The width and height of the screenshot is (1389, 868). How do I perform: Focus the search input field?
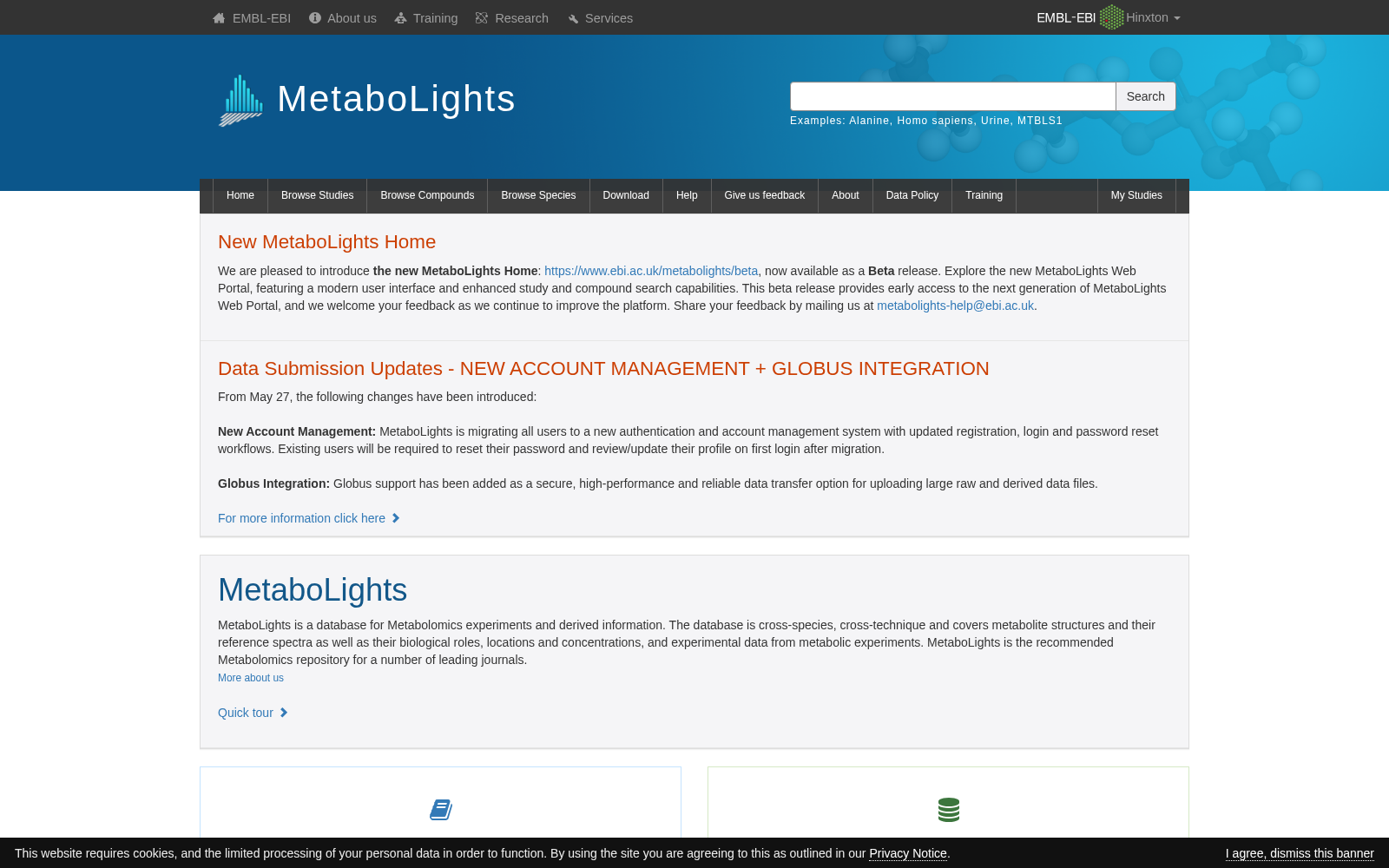(x=953, y=96)
